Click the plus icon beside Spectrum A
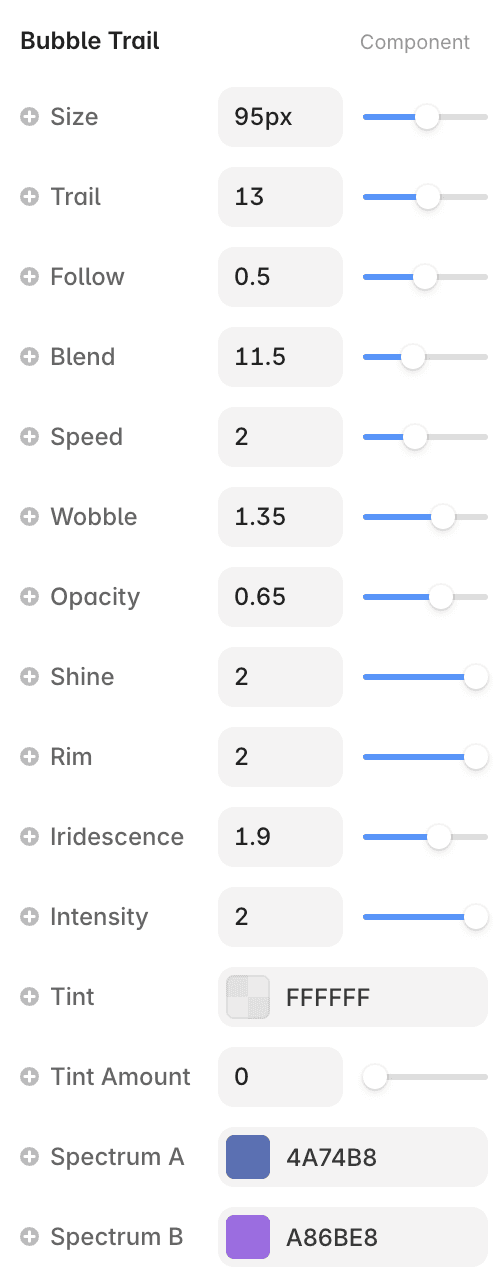The image size is (502, 1286). point(30,1157)
